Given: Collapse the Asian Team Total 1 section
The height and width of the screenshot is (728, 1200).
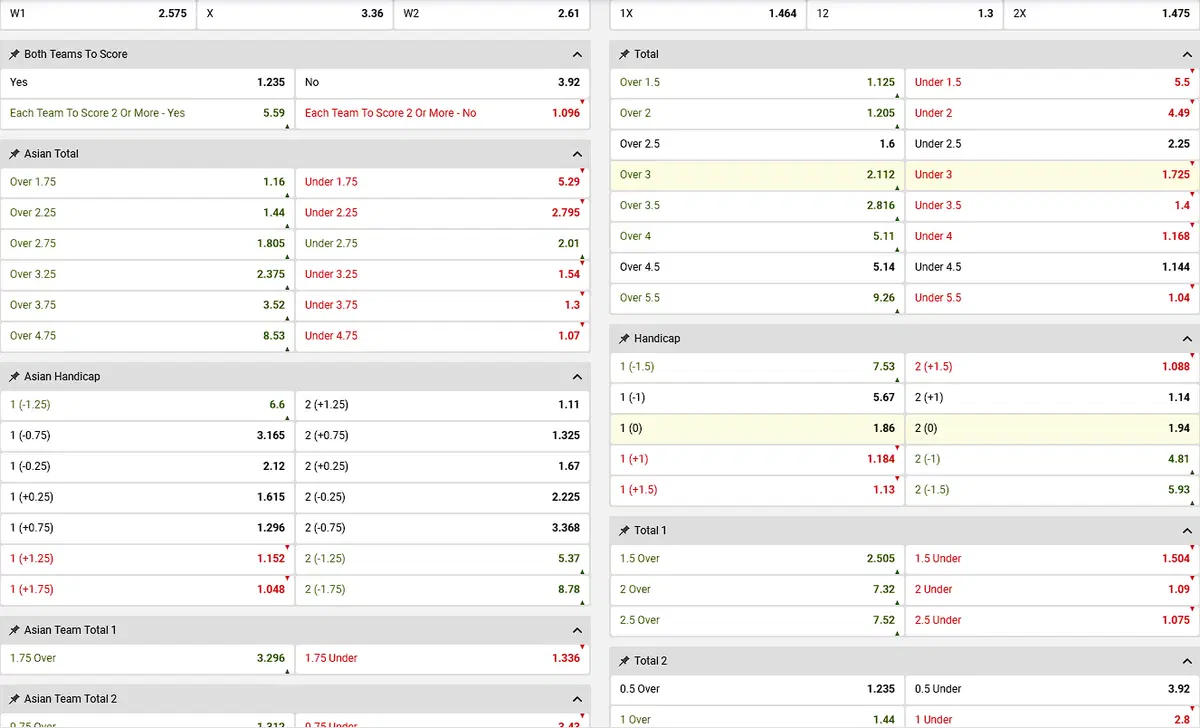Looking at the screenshot, I should (x=577, y=631).
